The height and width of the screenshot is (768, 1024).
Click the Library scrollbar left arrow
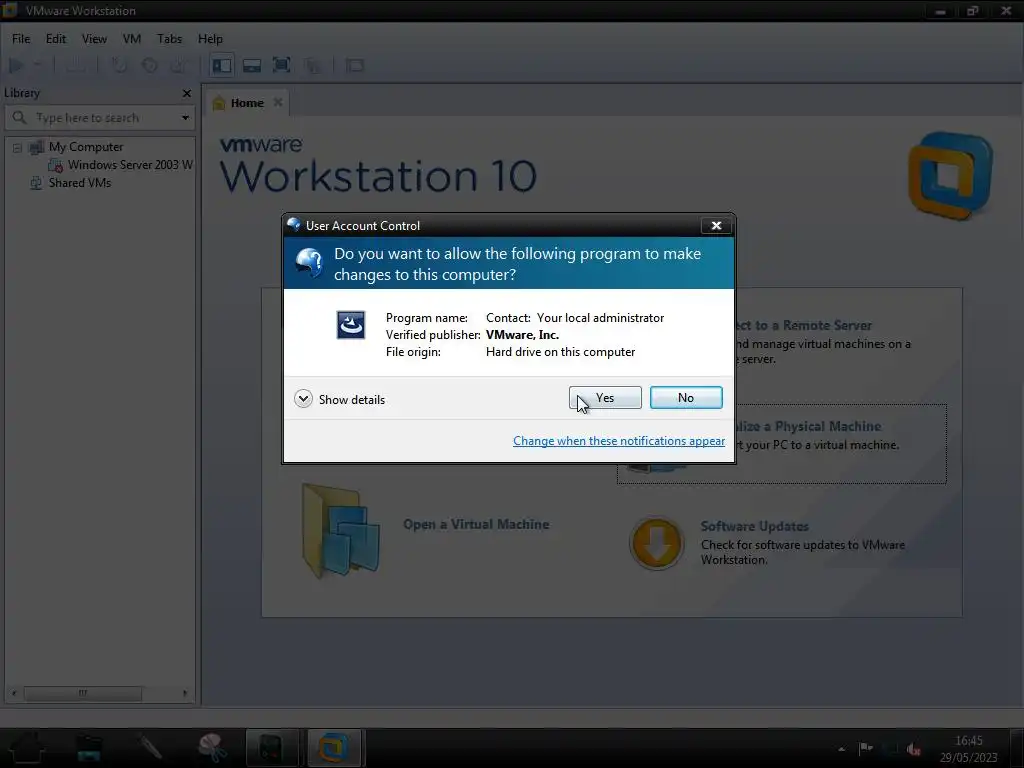coord(14,693)
